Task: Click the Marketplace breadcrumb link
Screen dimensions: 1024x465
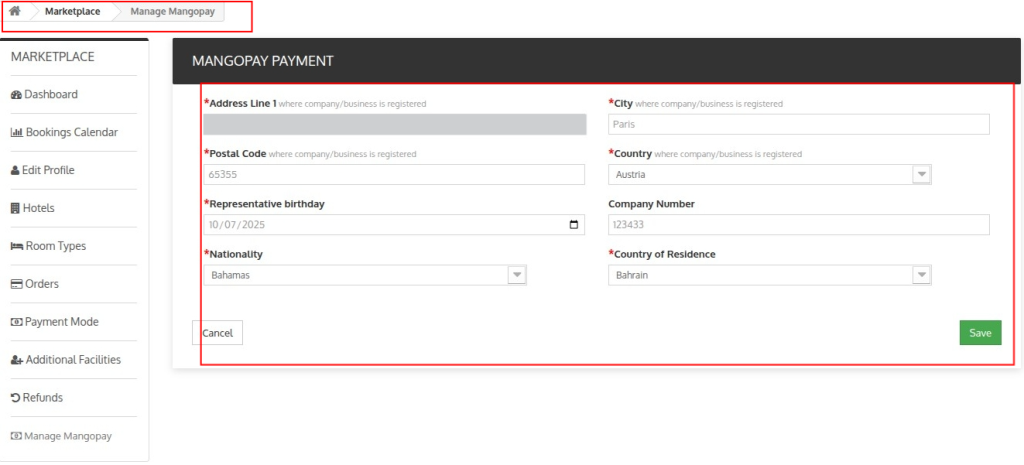Action: [72, 12]
